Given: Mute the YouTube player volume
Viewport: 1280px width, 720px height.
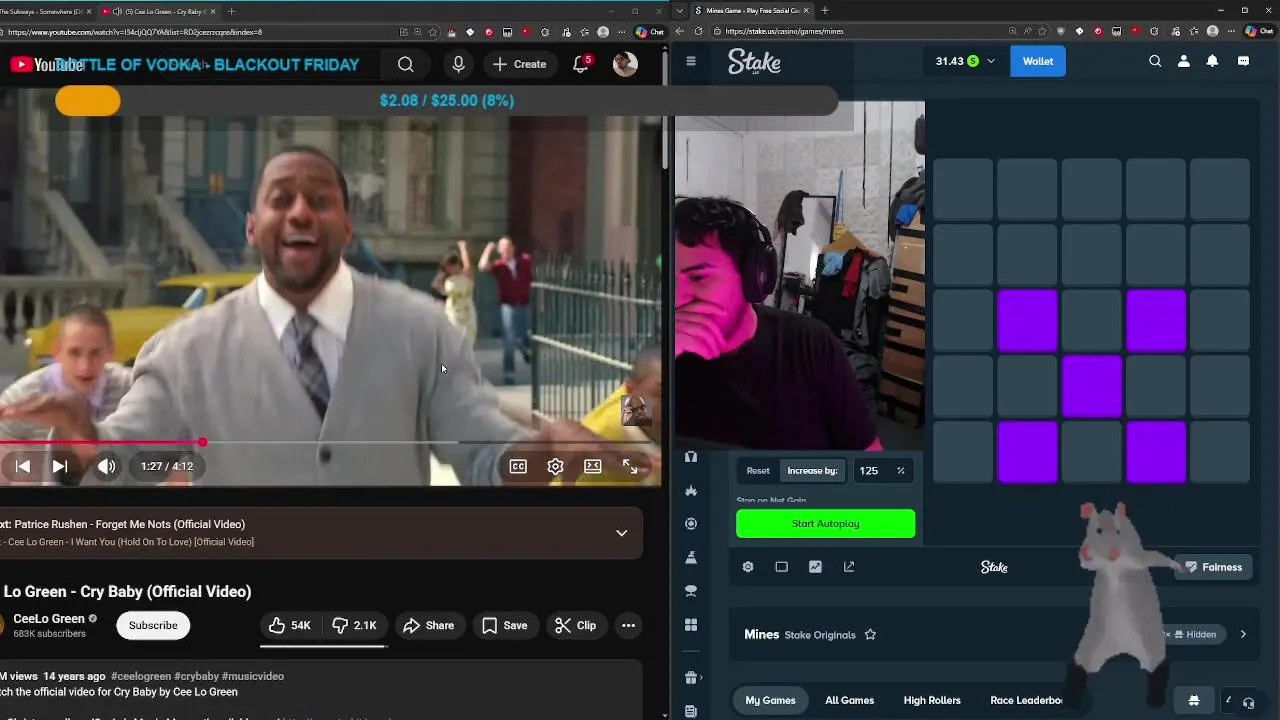Looking at the screenshot, I should tap(106, 466).
